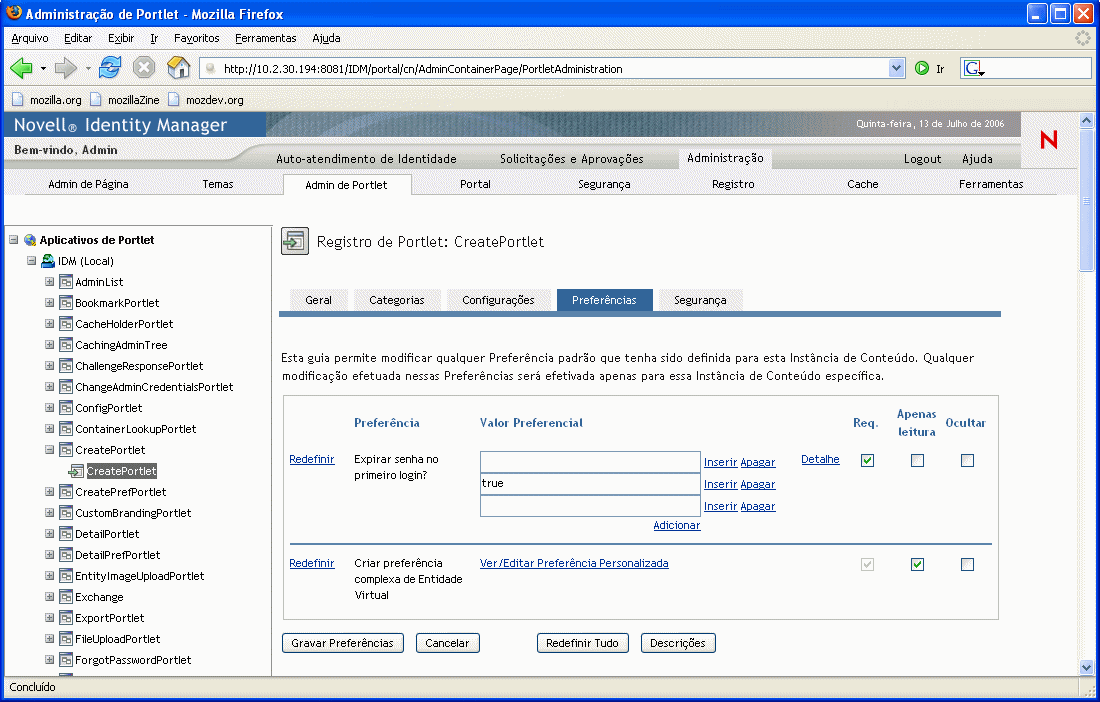This screenshot has width=1100, height=702.
Task: Go to the browser Home icon
Action: point(178,68)
